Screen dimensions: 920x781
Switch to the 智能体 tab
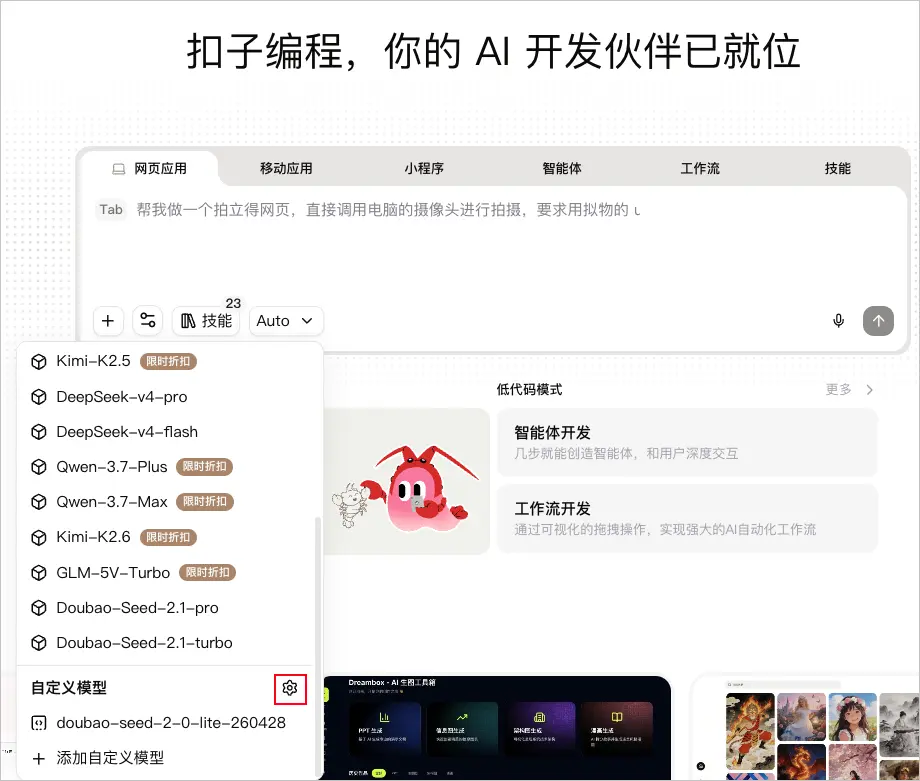[x=562, y=169]
